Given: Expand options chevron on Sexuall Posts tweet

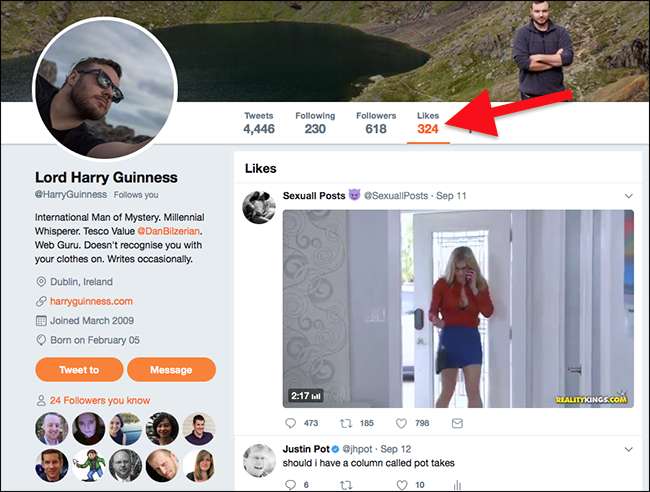Looking at the screenshot, I should pyautogui.click(x=628, y=196).
